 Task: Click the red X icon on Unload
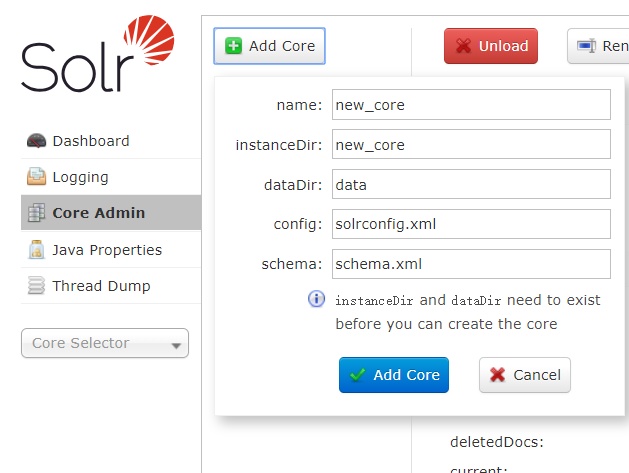pos(463,46)
